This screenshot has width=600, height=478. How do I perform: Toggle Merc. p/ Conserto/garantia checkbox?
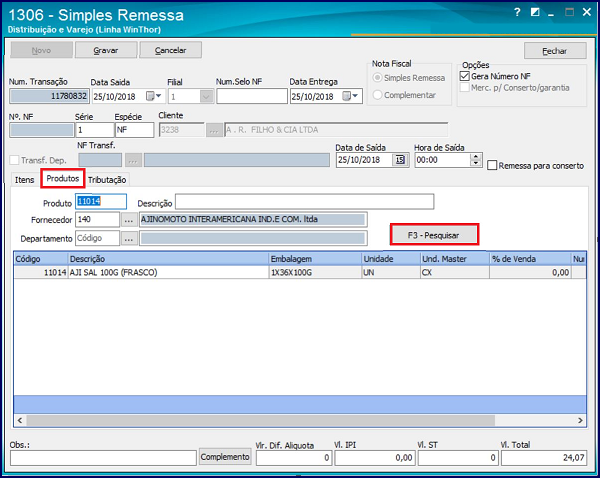point(465,88)
